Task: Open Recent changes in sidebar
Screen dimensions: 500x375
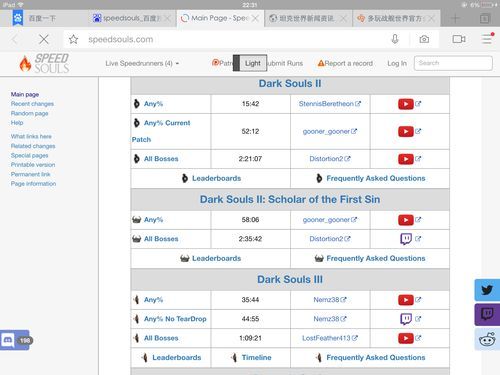Action: point(32,104)
